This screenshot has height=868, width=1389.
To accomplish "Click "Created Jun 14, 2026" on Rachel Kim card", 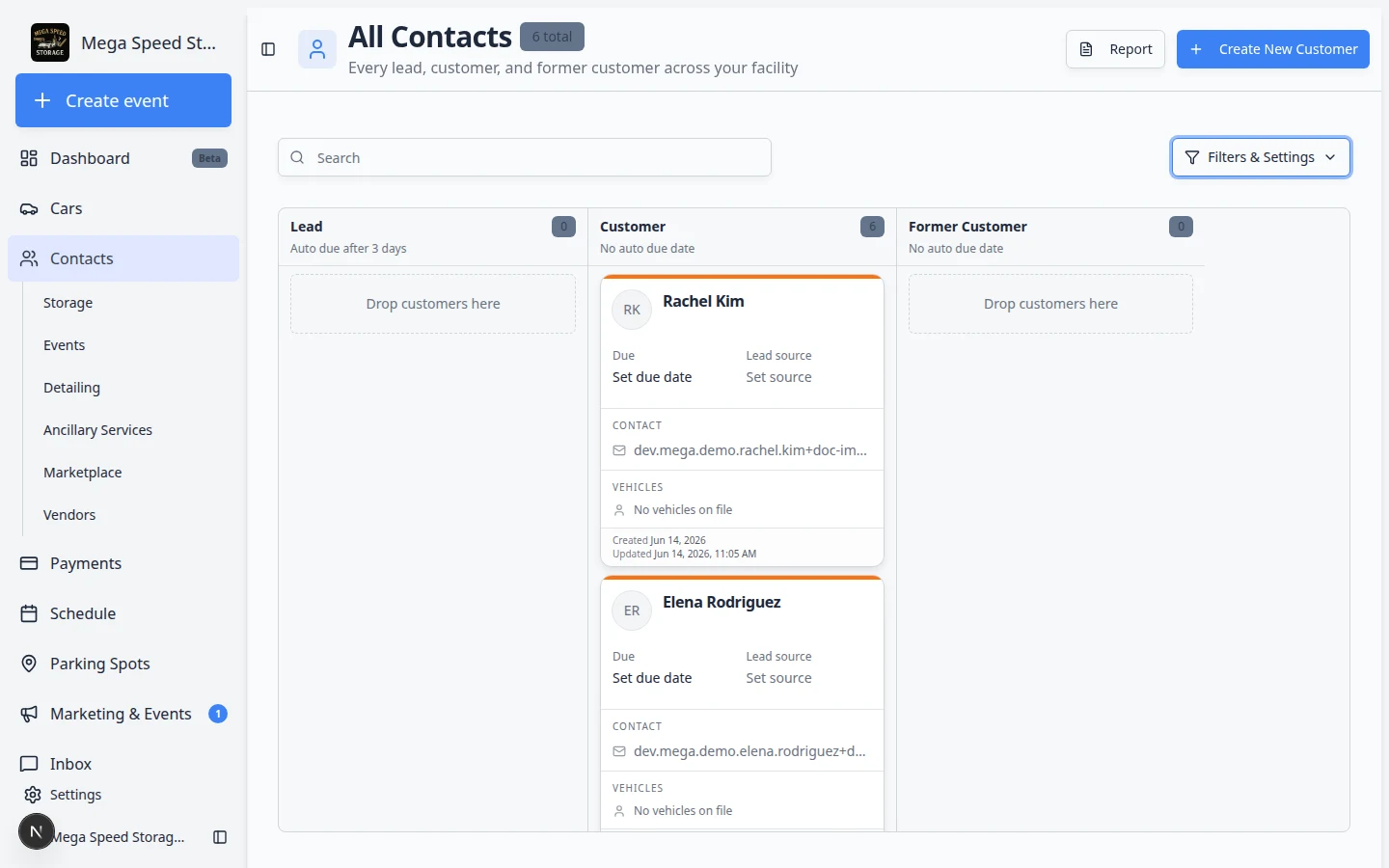I will coord(659,540).
